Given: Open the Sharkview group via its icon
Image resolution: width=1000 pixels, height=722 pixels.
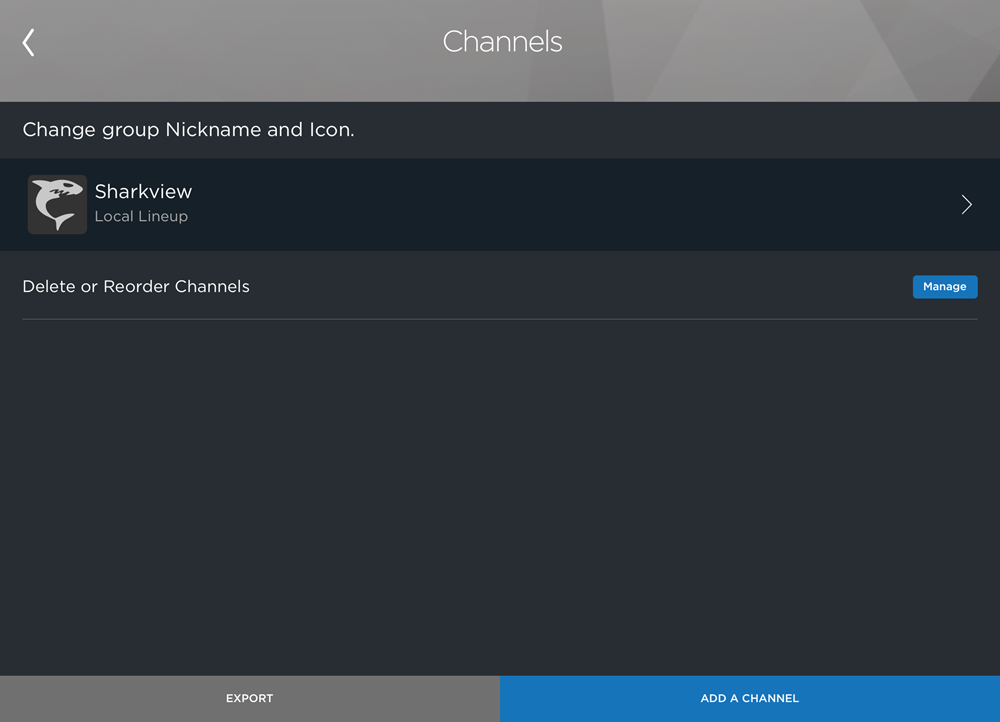Looking at the screenshot, I should point(57,204).
